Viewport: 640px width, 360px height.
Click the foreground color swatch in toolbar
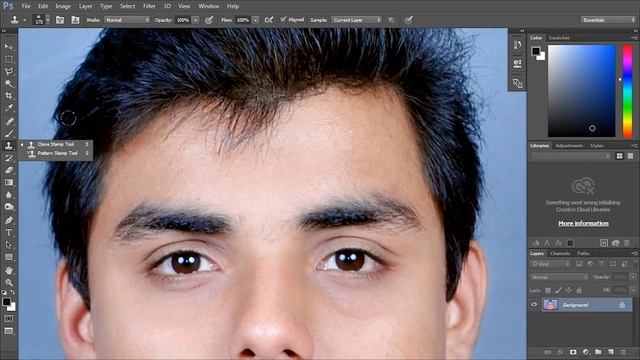click(x=6, y=302)
